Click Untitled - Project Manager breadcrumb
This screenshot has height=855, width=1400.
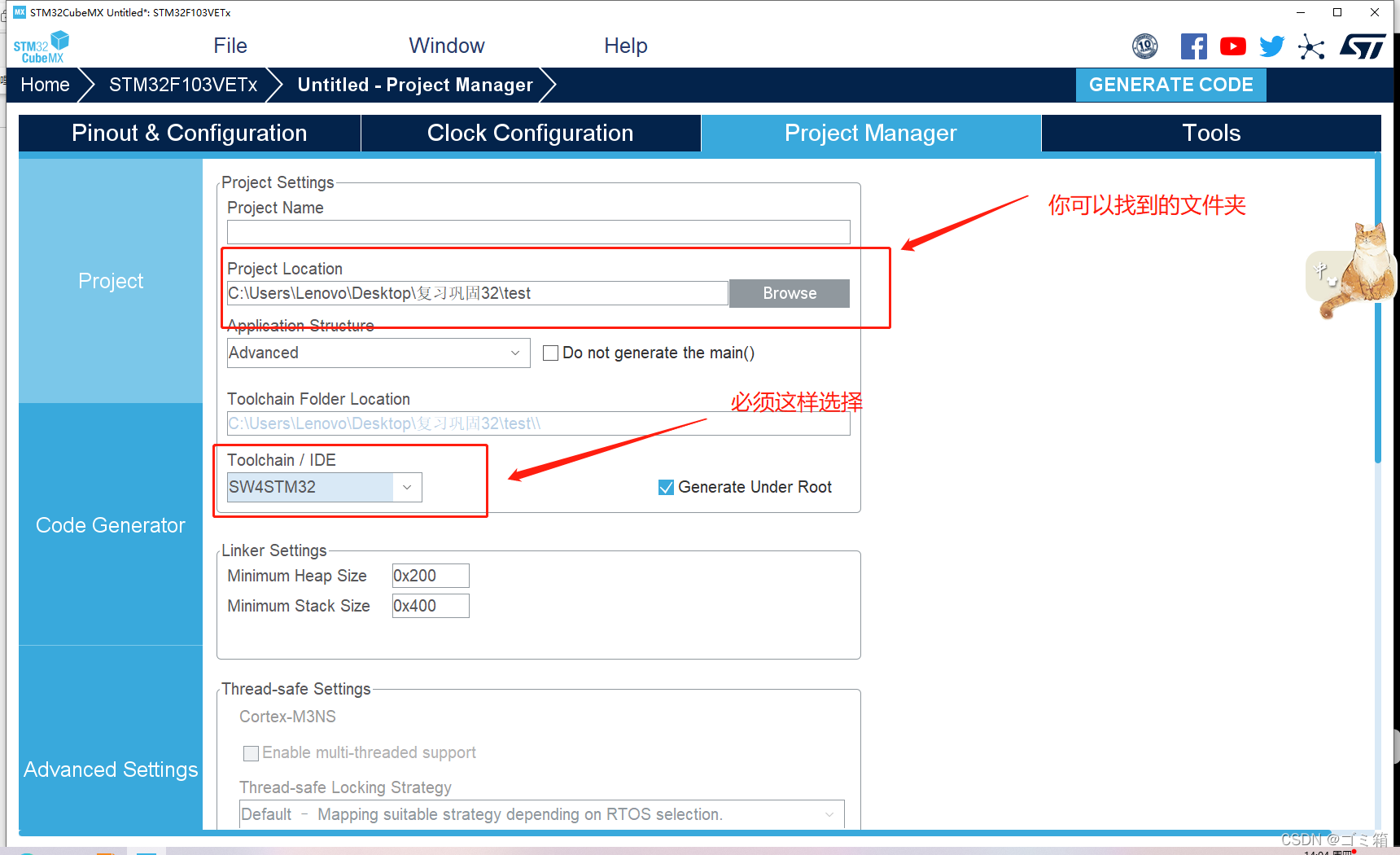pos(415,85)
